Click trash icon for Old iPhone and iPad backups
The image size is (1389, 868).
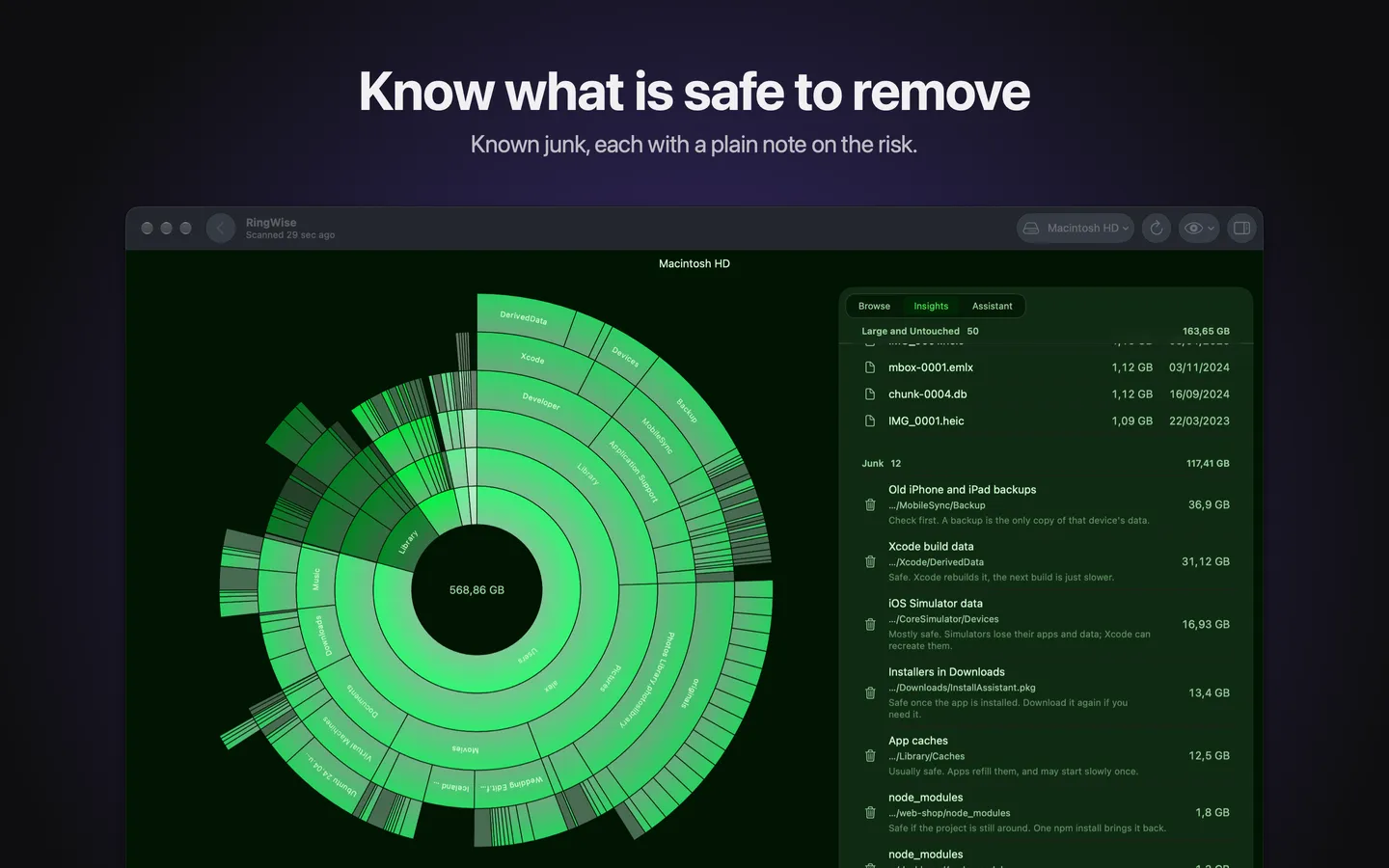pos(870,504)
